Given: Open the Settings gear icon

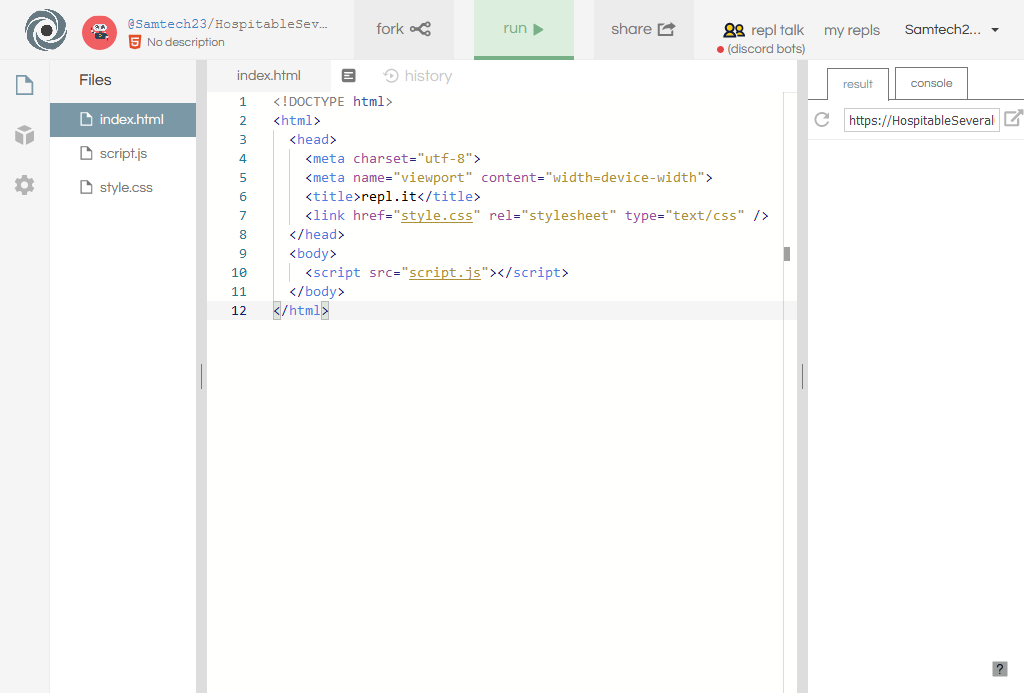Looking at the screenshot, I should (x=25, y=185).
